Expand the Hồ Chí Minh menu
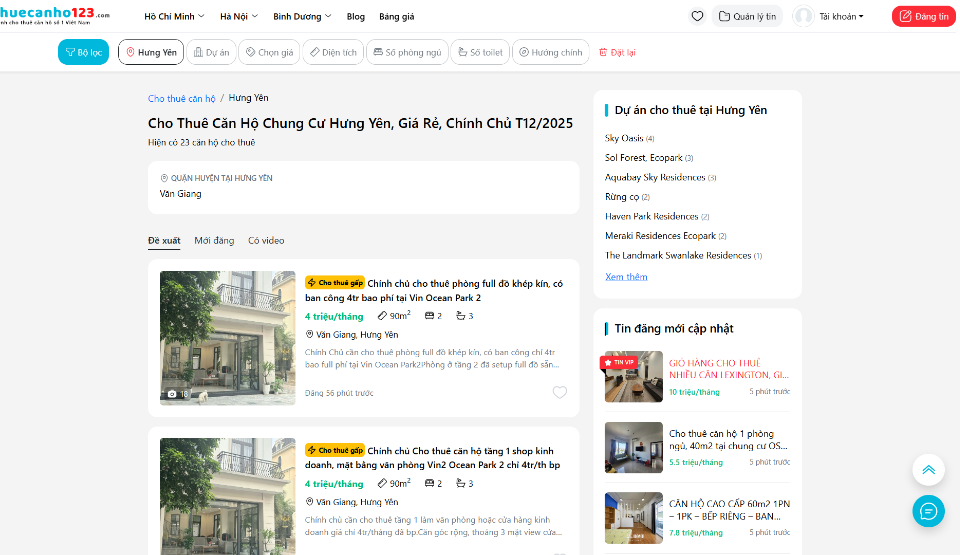This screenshot has height=555, width=960. click(174, 17)
